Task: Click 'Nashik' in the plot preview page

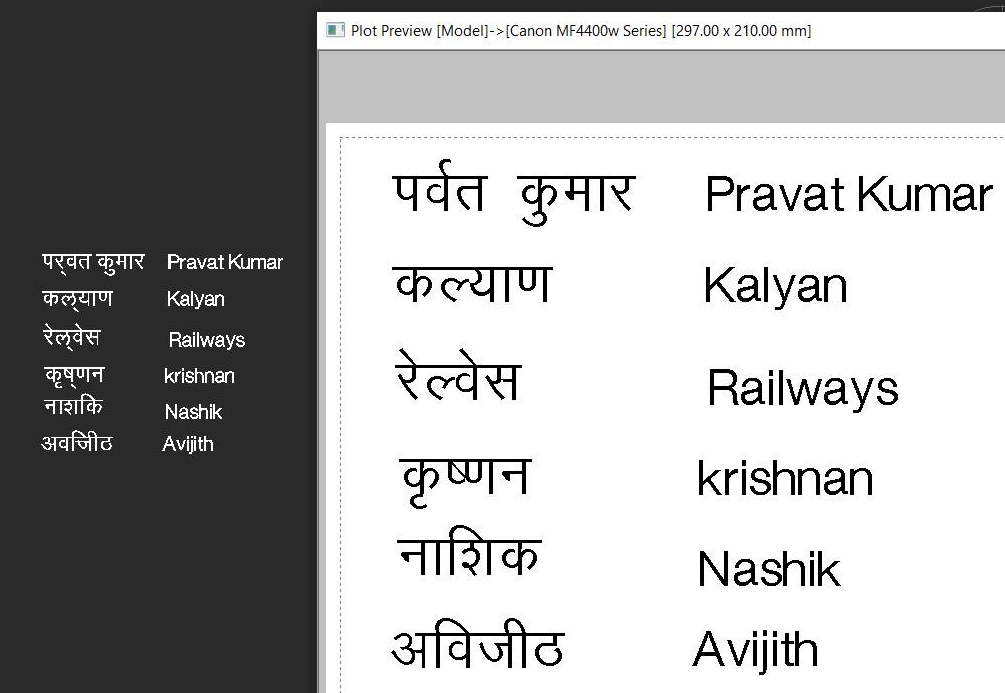Action: coord(768,569)
